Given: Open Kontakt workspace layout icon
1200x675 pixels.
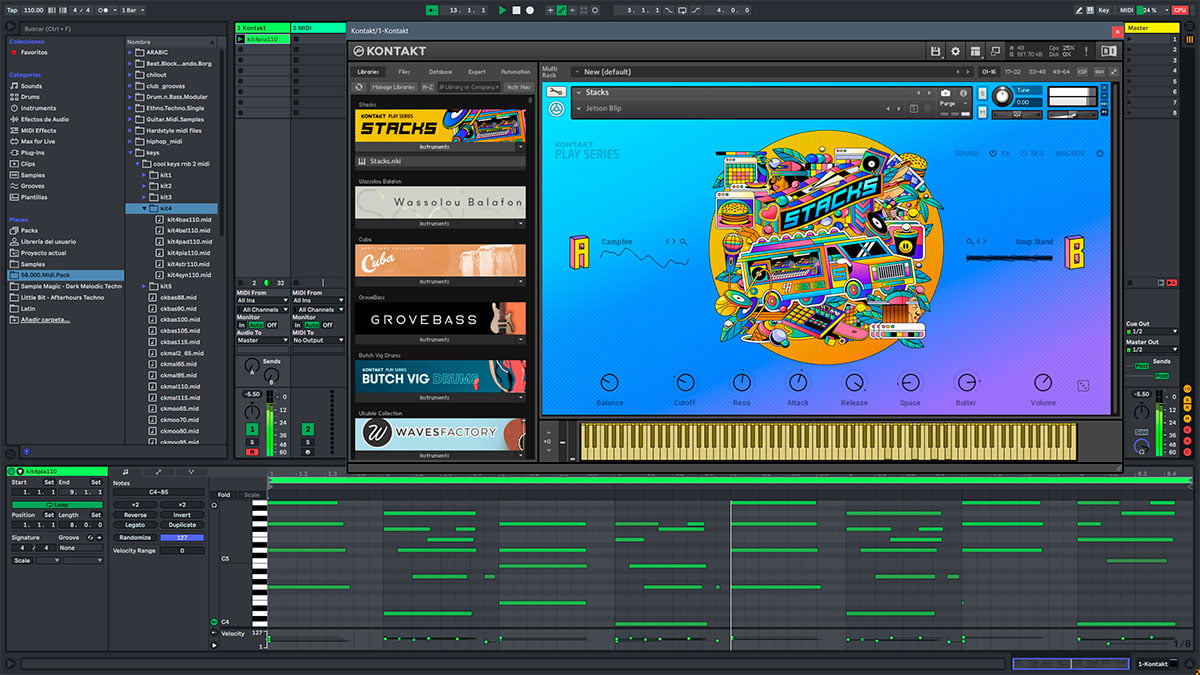Looking at the screenshot, I should pyautogui.click(x=975, y=51).
